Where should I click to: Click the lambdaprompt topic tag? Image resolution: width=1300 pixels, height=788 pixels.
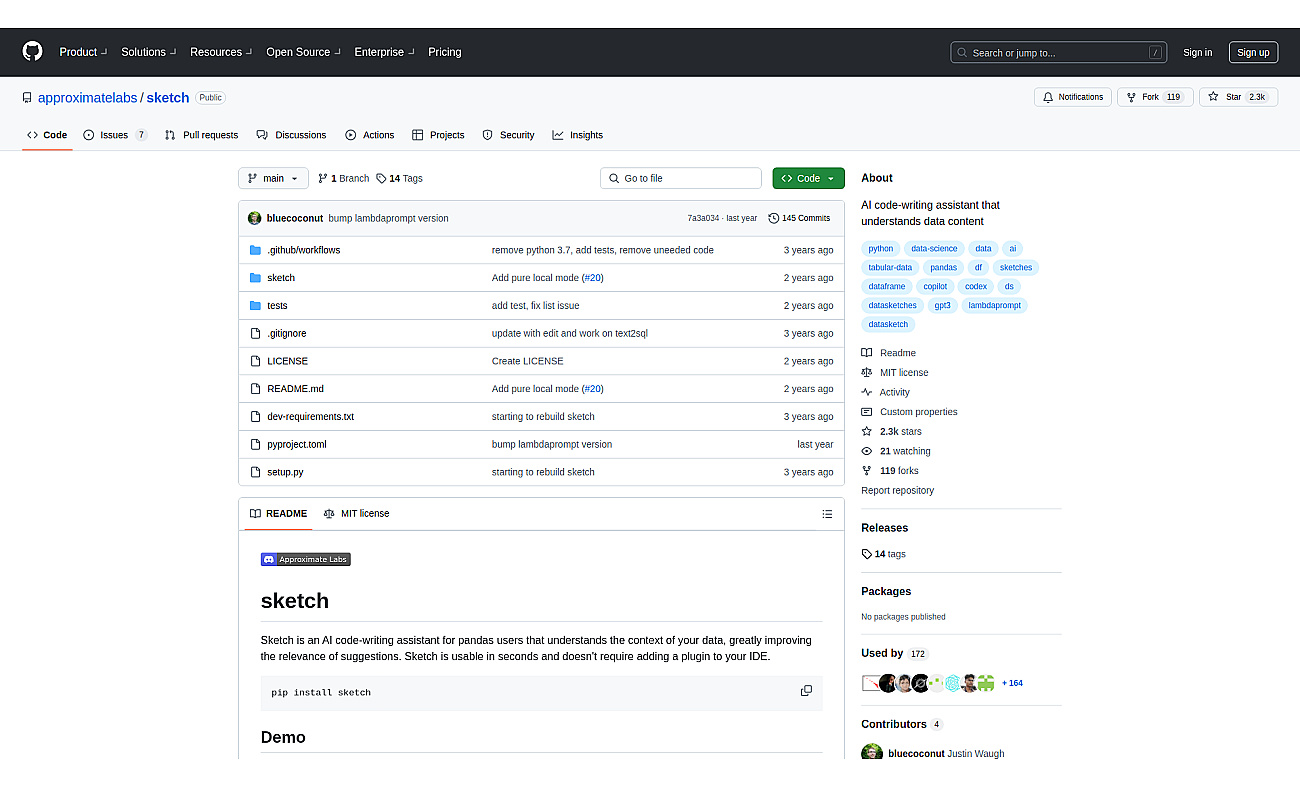(x=995, y=305)
